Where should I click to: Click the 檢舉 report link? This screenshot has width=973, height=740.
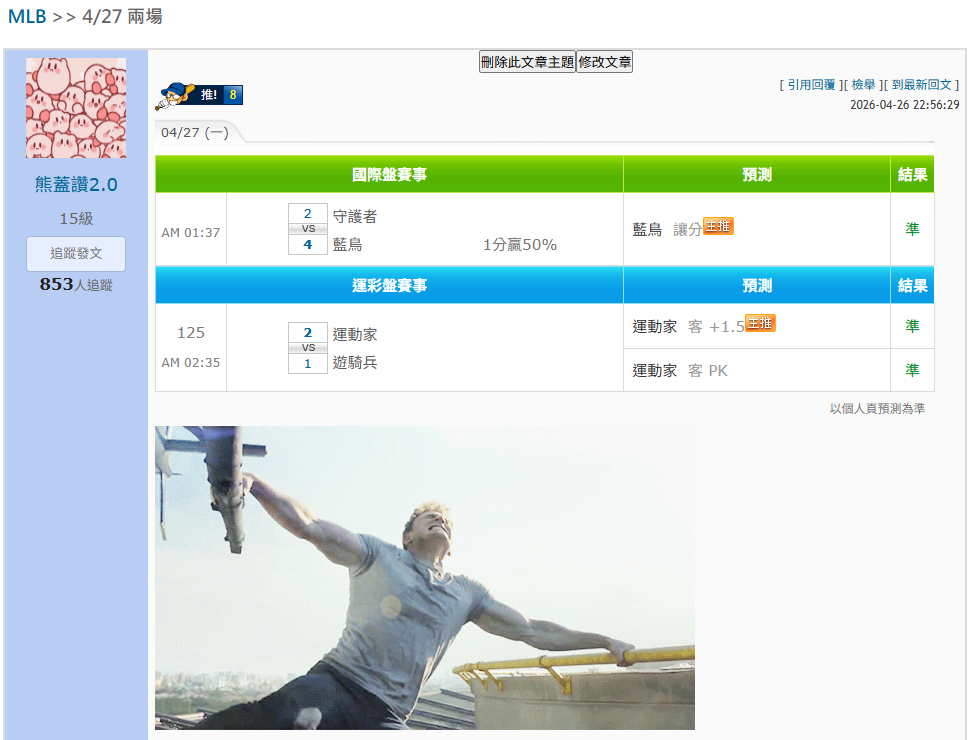[863, 85]
